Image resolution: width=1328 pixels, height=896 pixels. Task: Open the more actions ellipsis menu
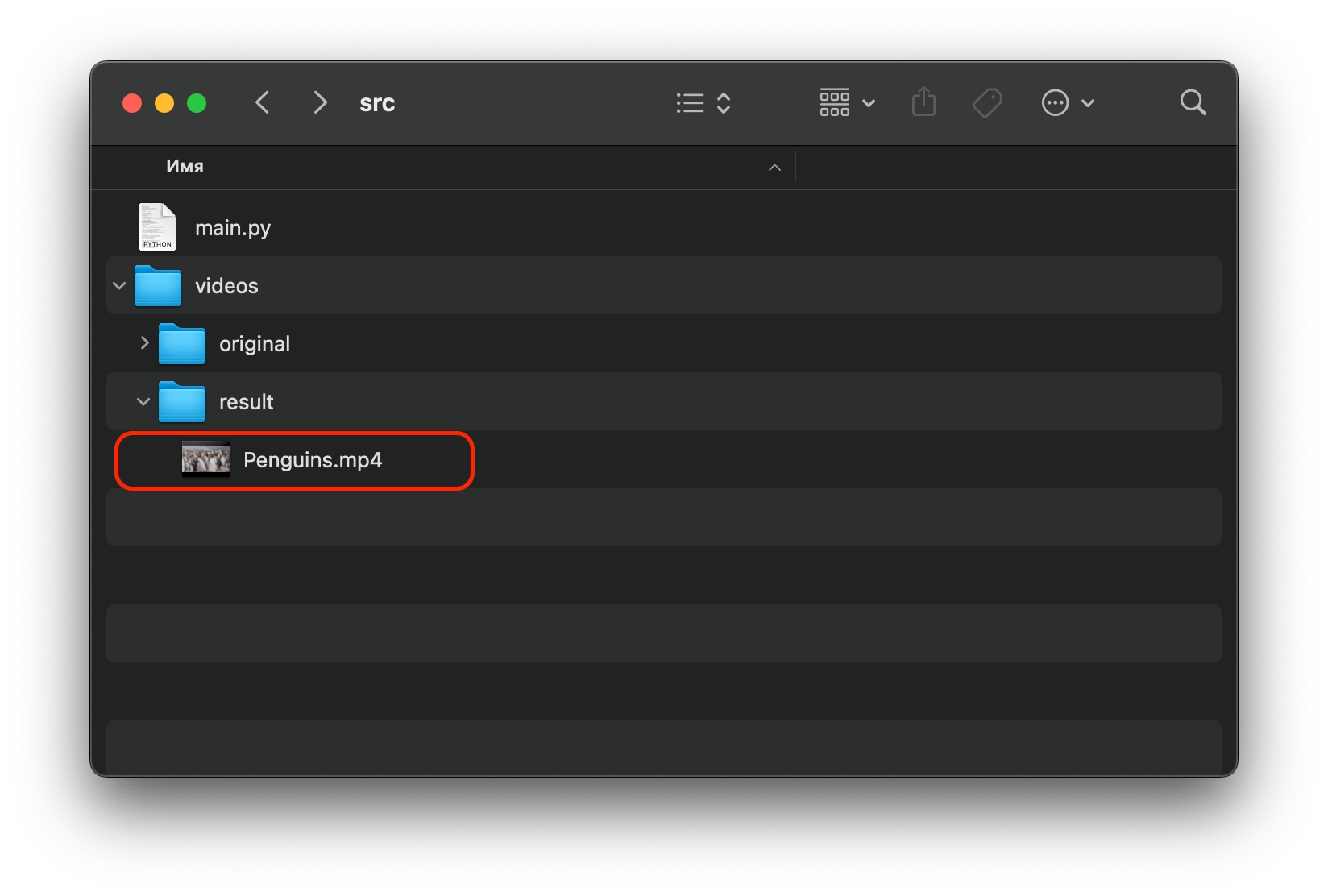(1066, 103)
